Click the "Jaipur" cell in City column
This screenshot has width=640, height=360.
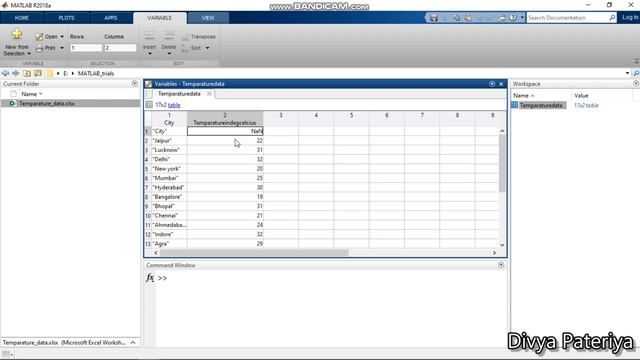pyautogui.click(x=169, y=140)
